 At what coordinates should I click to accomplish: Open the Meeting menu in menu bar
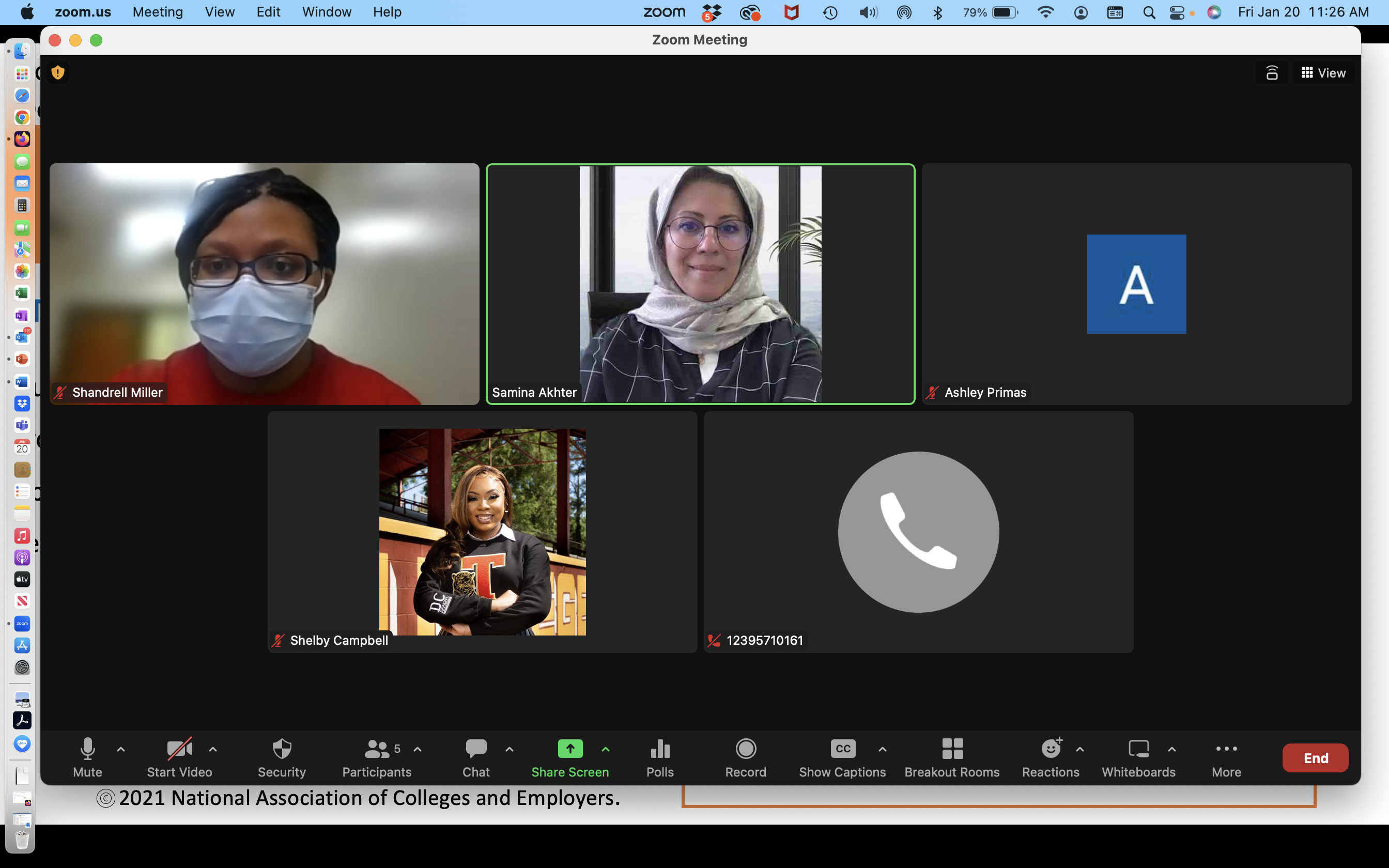157,12
